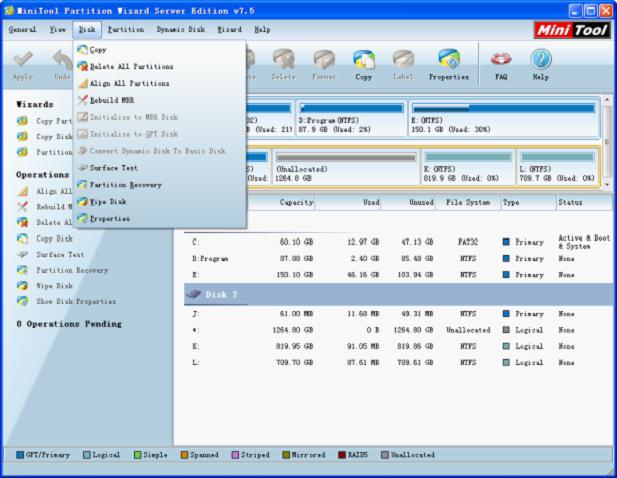
Task: Click Wipe Disk link in Operations
Action: coord(54,286)
